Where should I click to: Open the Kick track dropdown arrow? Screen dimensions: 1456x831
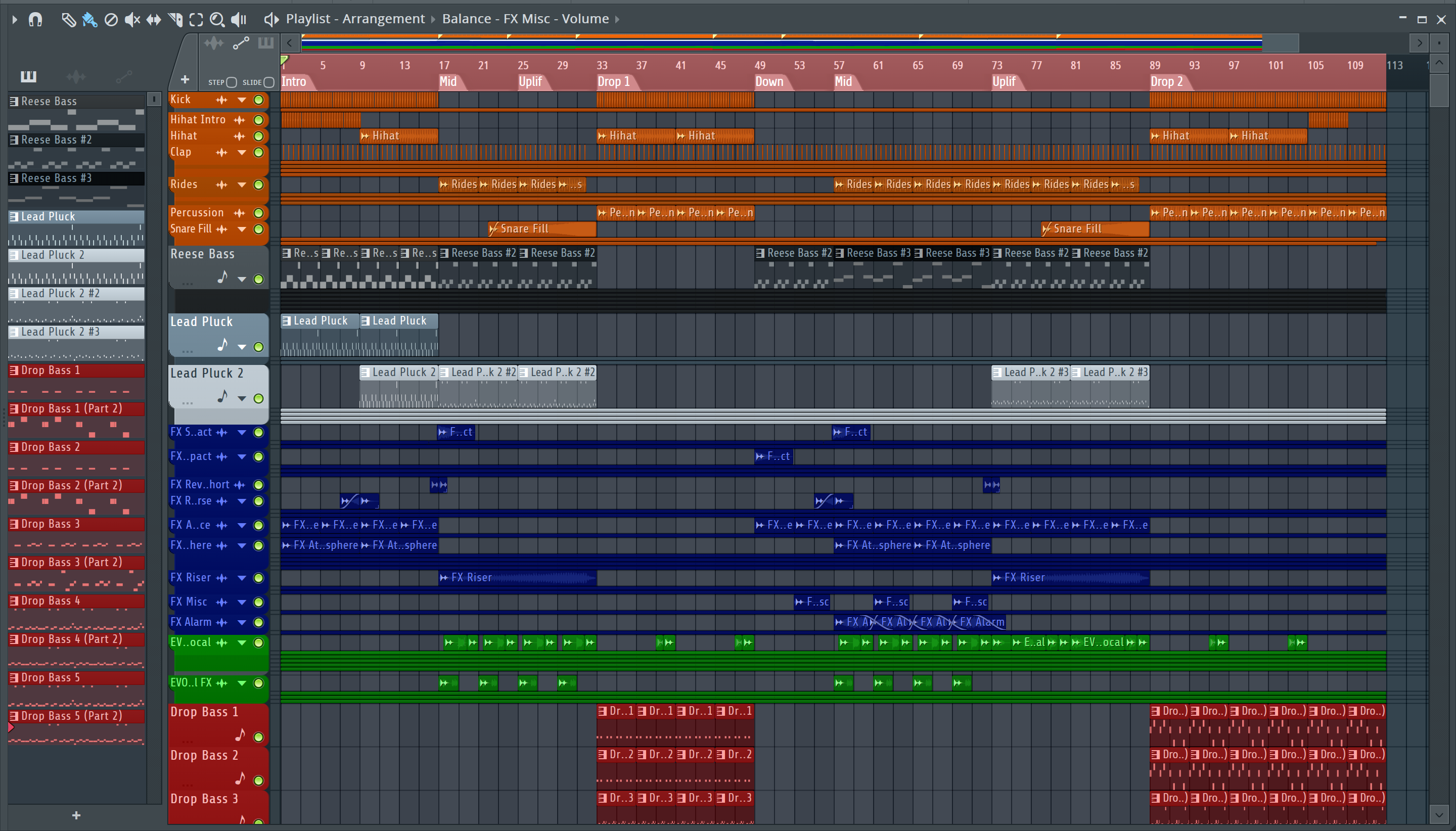(242, 100)
